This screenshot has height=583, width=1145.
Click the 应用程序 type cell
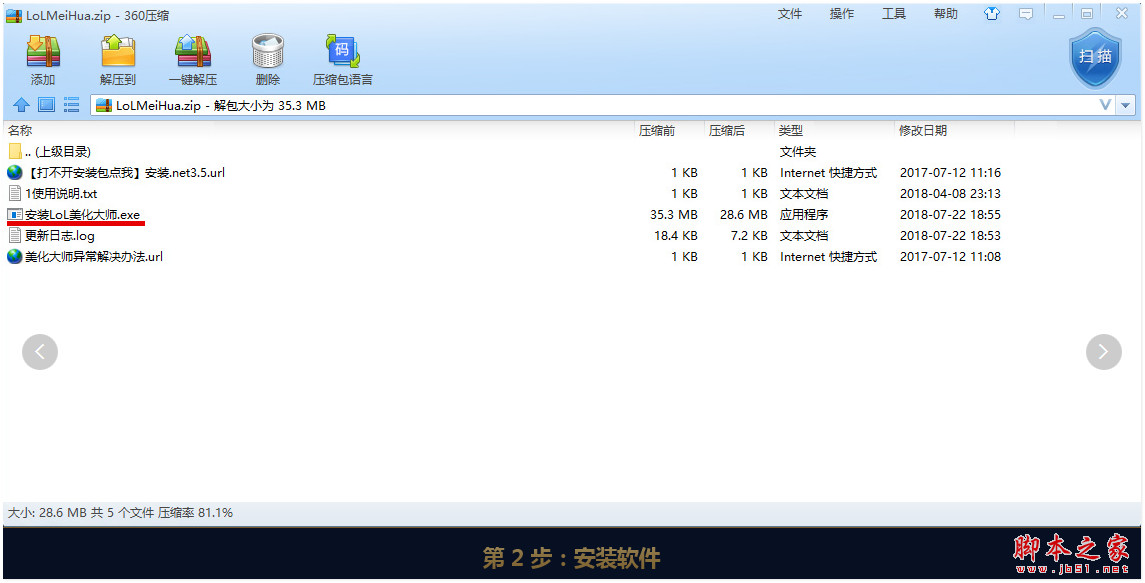[804, 215]
